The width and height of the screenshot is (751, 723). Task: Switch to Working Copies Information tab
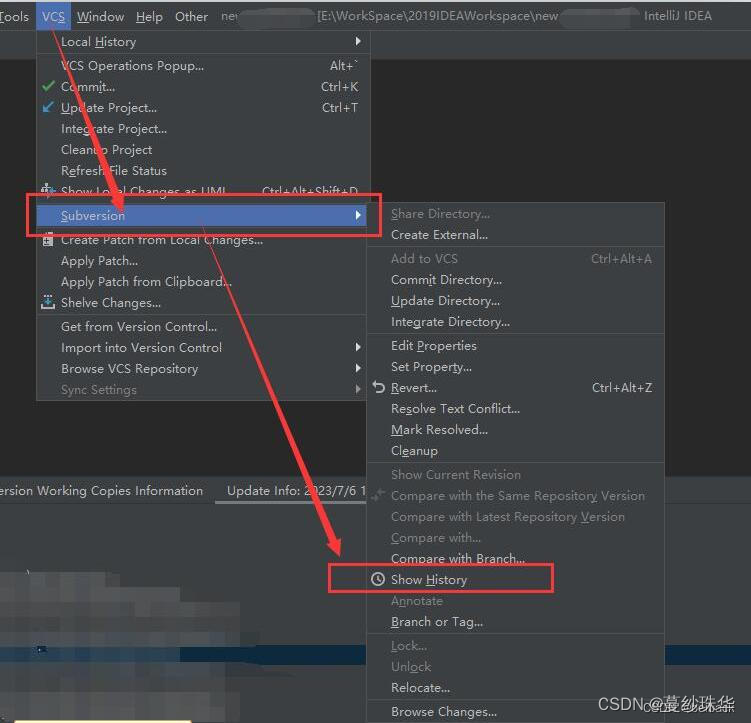point(102,491)
